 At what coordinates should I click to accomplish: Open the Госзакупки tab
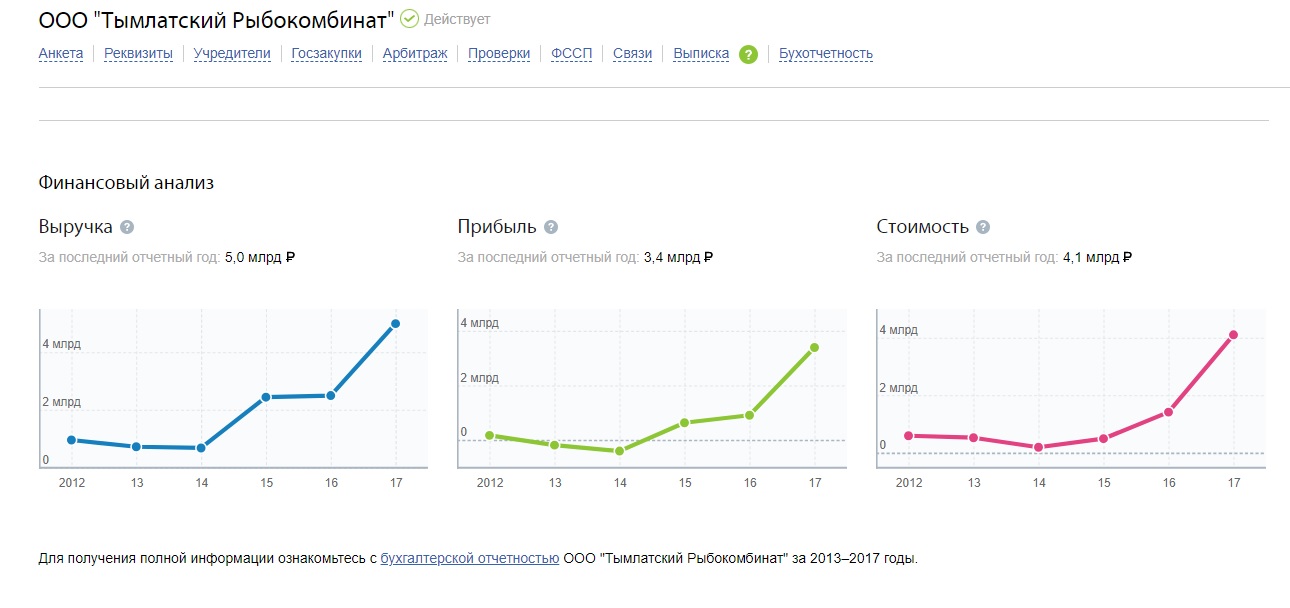click(327, 54)
